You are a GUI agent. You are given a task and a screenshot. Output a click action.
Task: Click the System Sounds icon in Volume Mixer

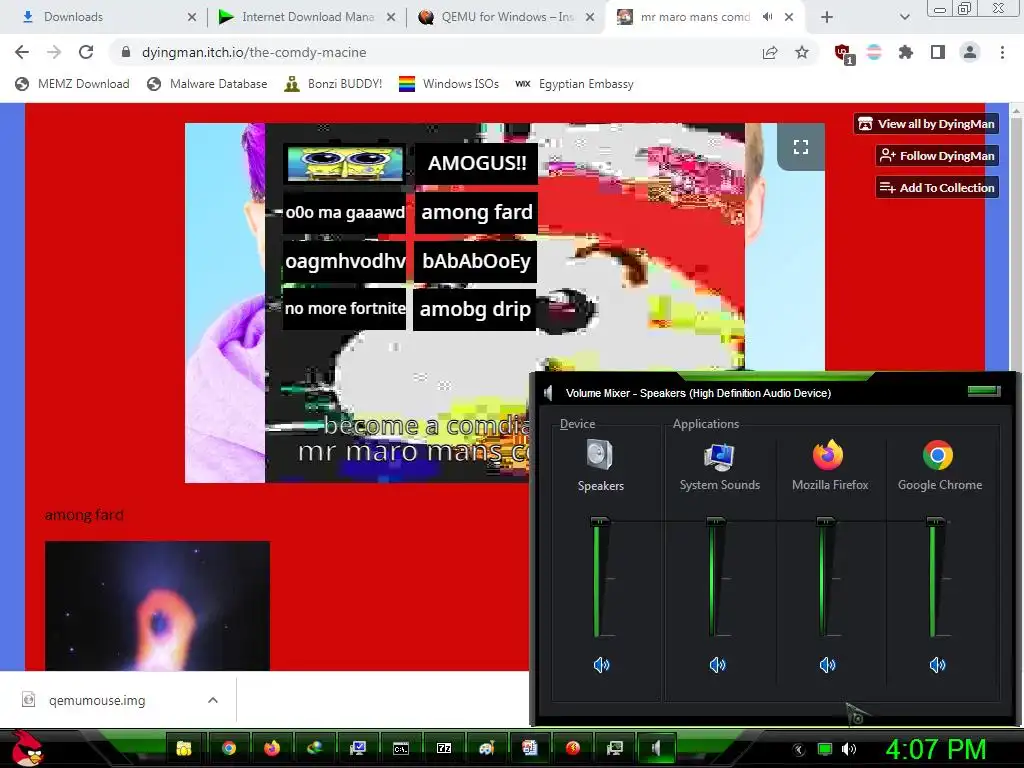click(x=719, y=456)
